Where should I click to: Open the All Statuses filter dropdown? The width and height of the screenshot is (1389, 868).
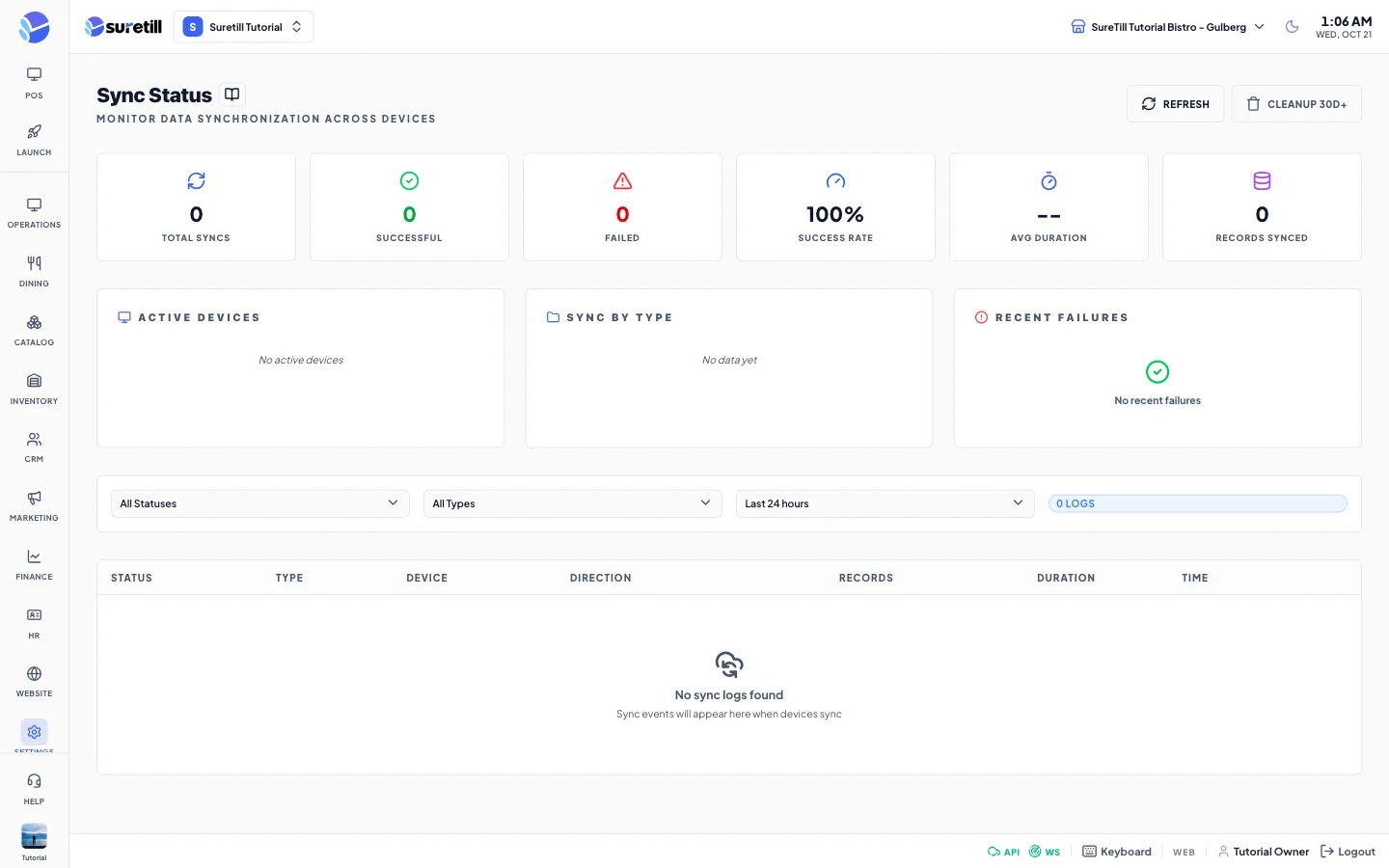[x=260, y=503]
